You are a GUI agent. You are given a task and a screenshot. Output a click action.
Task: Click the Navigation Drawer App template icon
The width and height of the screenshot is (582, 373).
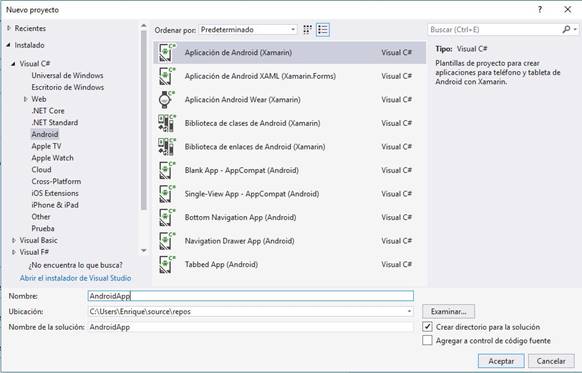pyautogui.click(x=167, y=241)
